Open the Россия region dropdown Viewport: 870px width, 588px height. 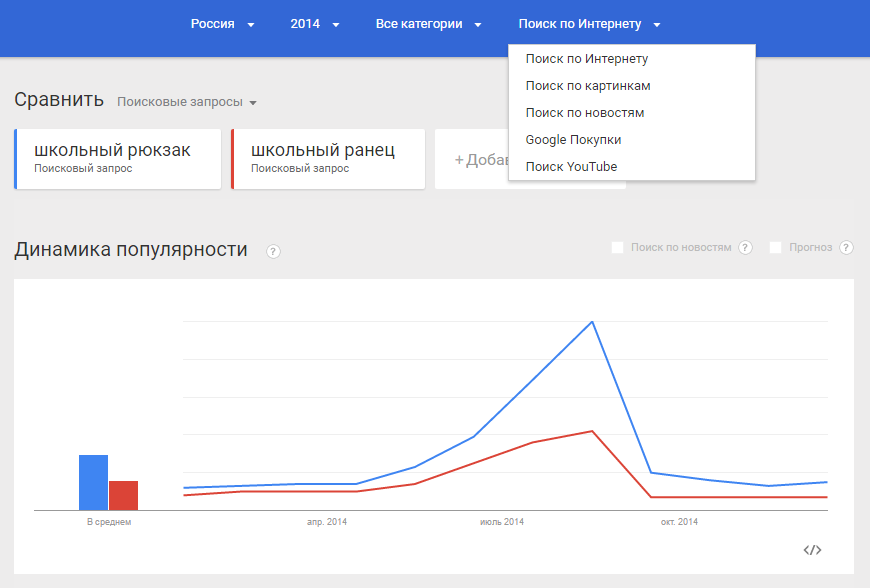click(222, 24)
